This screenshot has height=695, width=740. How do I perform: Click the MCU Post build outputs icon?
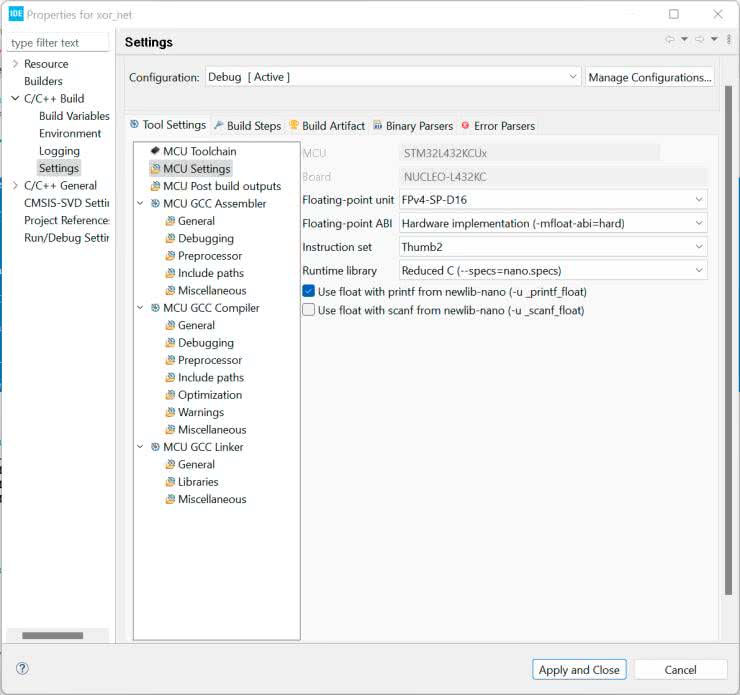pos(155,186)
